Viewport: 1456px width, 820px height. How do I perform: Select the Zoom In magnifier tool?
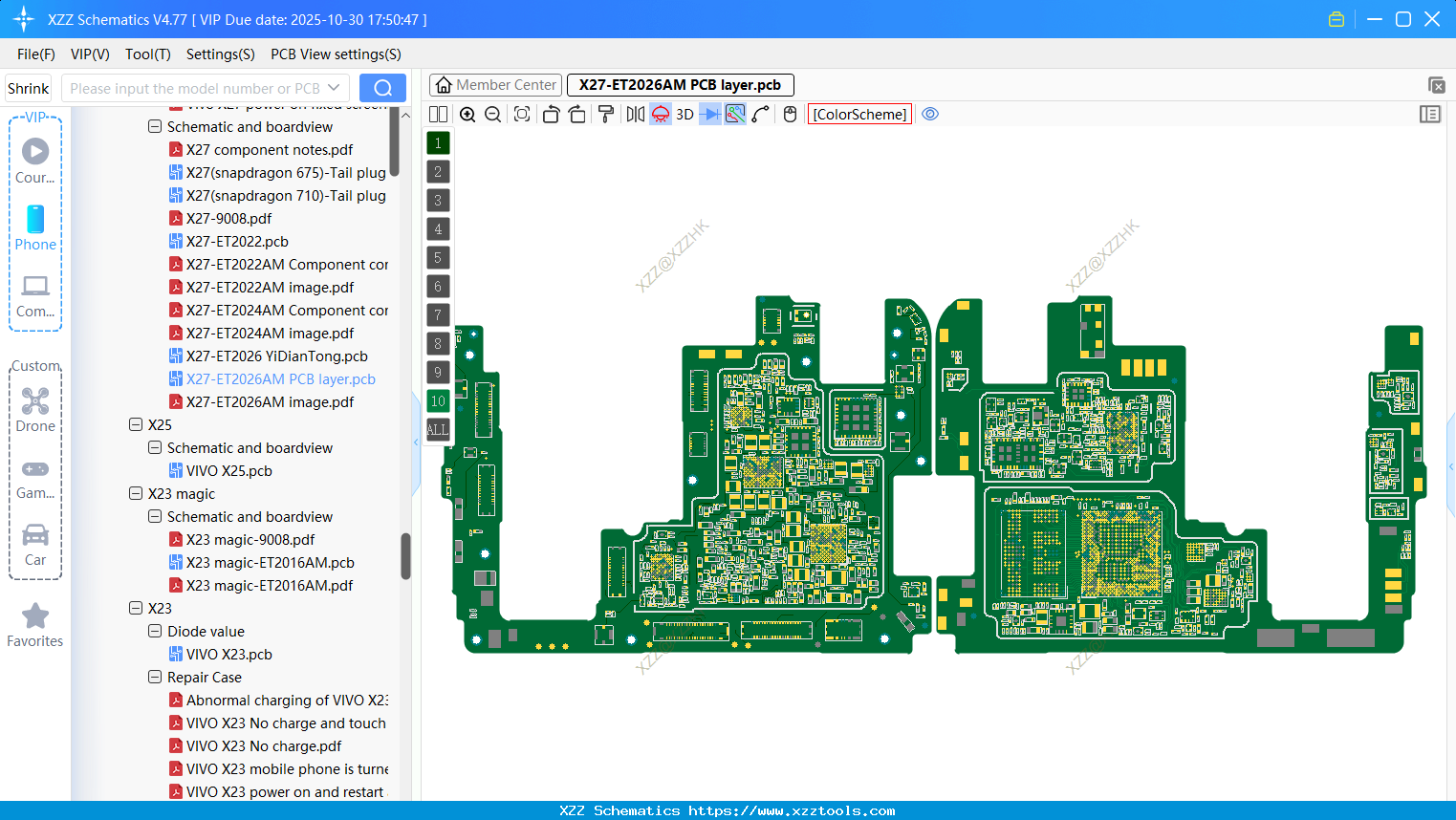tap(467, 114)
